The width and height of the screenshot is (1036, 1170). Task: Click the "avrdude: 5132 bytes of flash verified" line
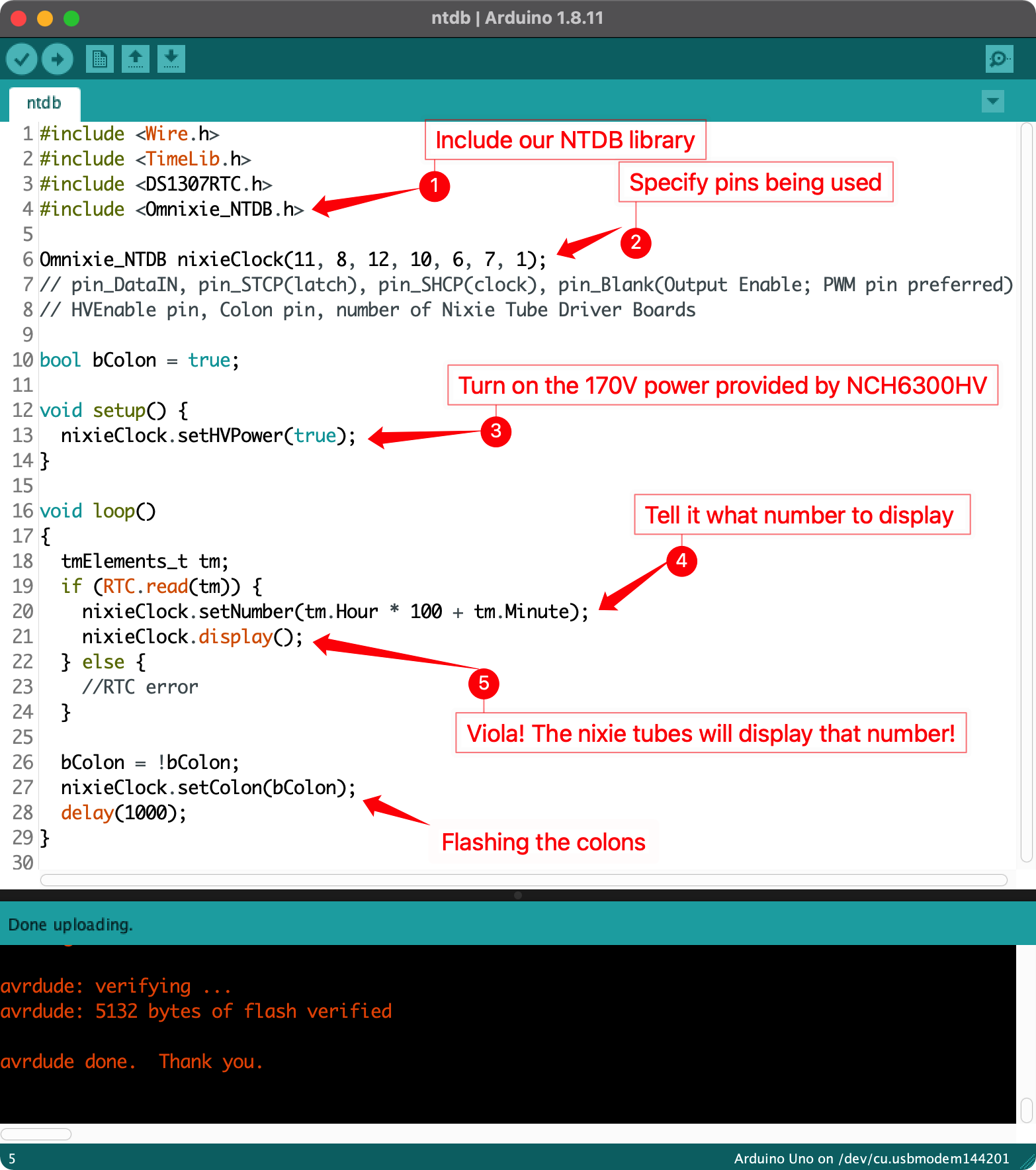pos(196,1011)
